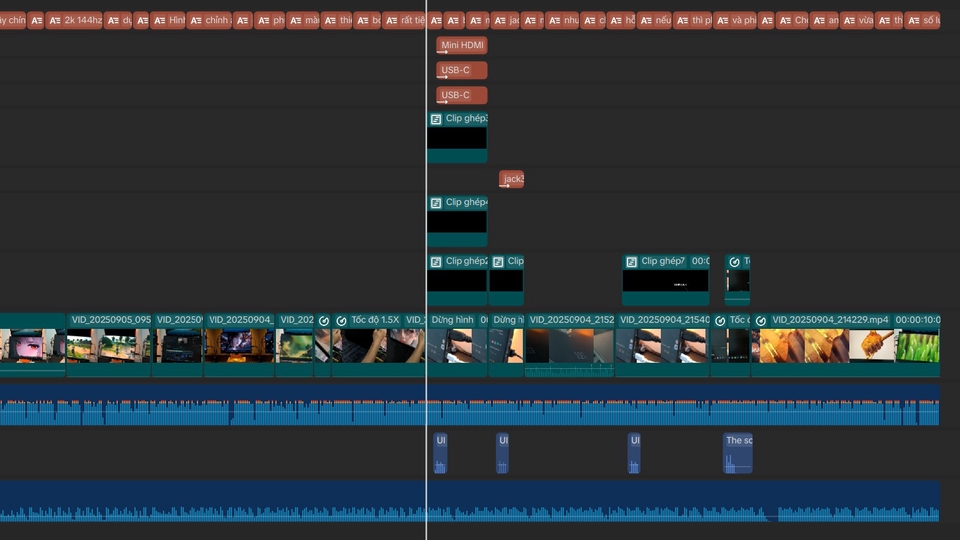Click the compound clip icon on Clip ghép4
The image size is (960, 540).
point(436,203)
